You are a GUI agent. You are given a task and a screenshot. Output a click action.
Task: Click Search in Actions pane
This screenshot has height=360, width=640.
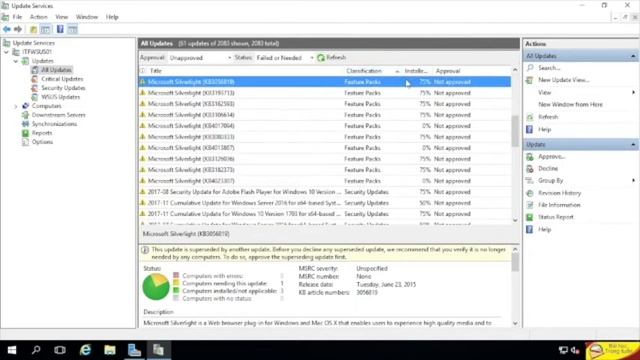tap(549, 68)
